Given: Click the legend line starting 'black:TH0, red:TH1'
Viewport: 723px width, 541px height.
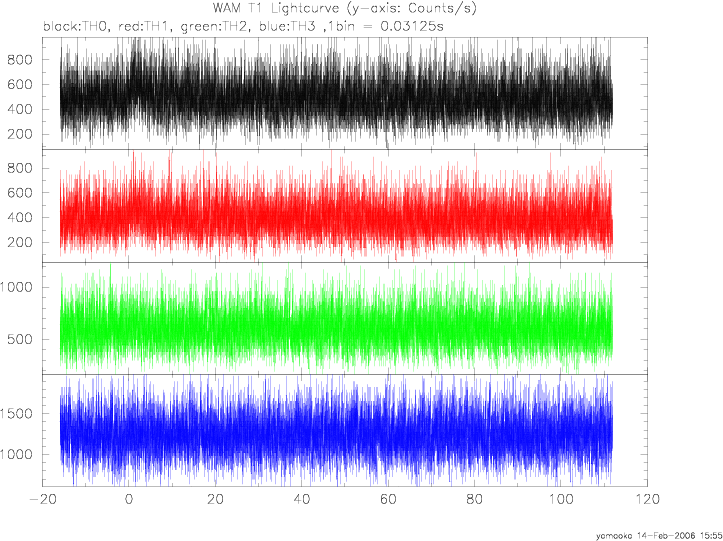Looking at the screenshot, I should [243, 27].
